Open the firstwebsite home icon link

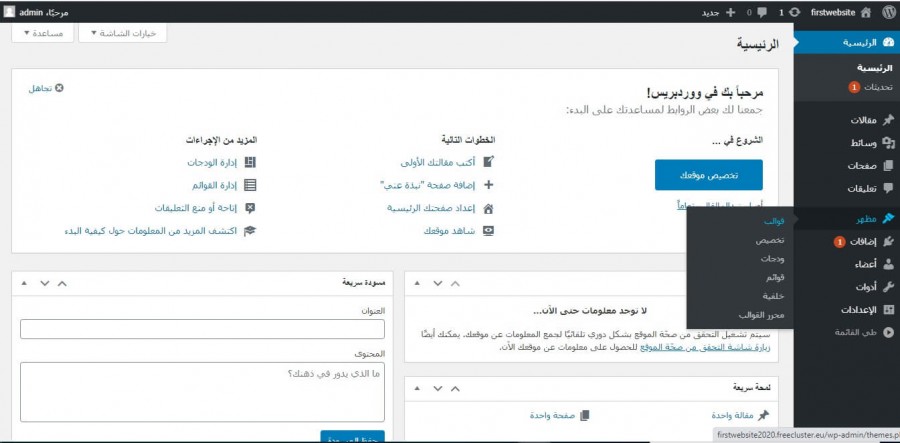(866, 12)
